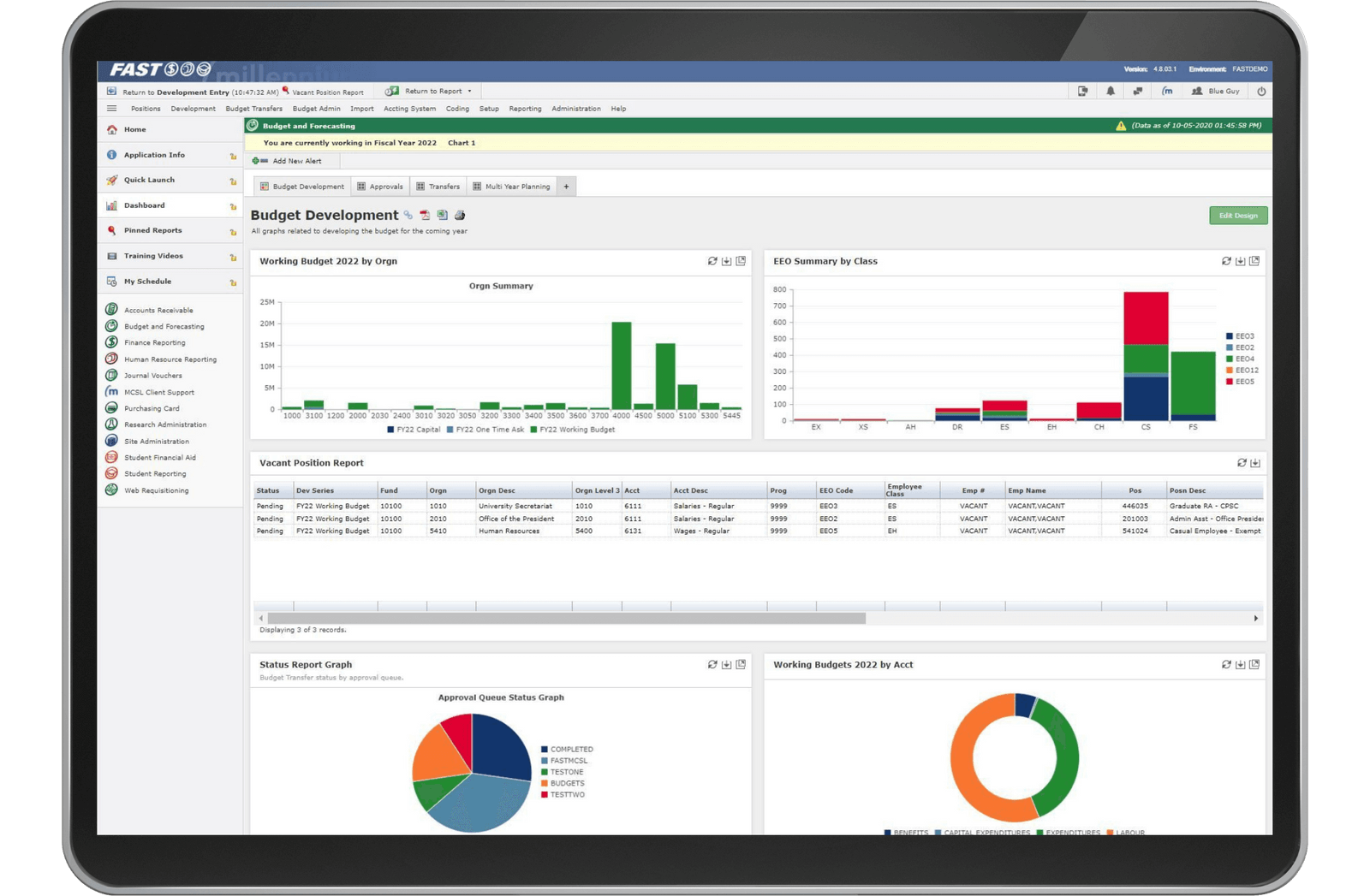Image resolution: width=1370 pixels, height=896 pixels.
Task: Refresh the EEO Summary by Class chart
Action: pyautogui.click(x=1226, y=263)
